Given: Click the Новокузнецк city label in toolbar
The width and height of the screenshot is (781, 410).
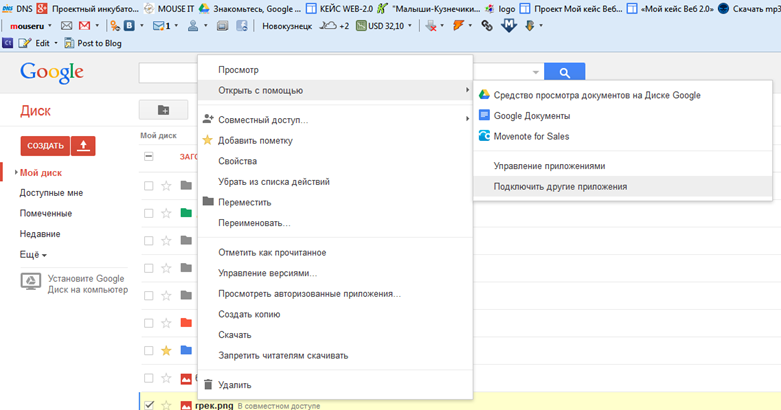Looking at the screenshot, I should 287,26.
